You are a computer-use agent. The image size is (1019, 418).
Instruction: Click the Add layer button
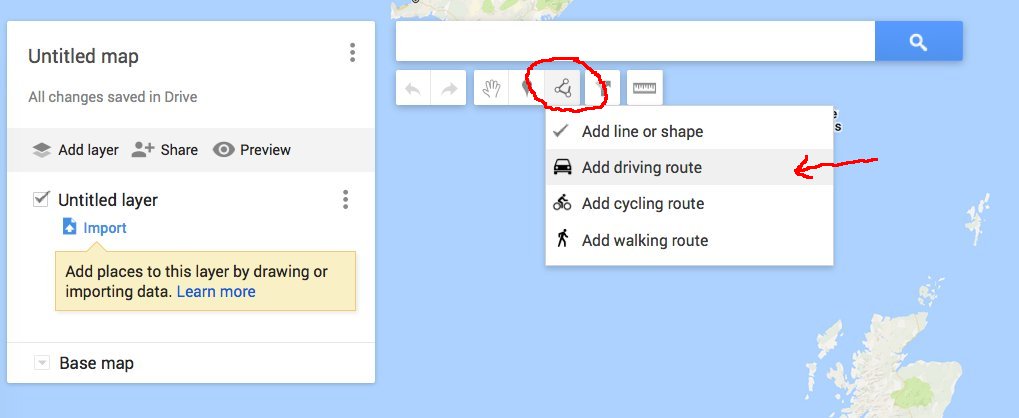click(75, 150)
